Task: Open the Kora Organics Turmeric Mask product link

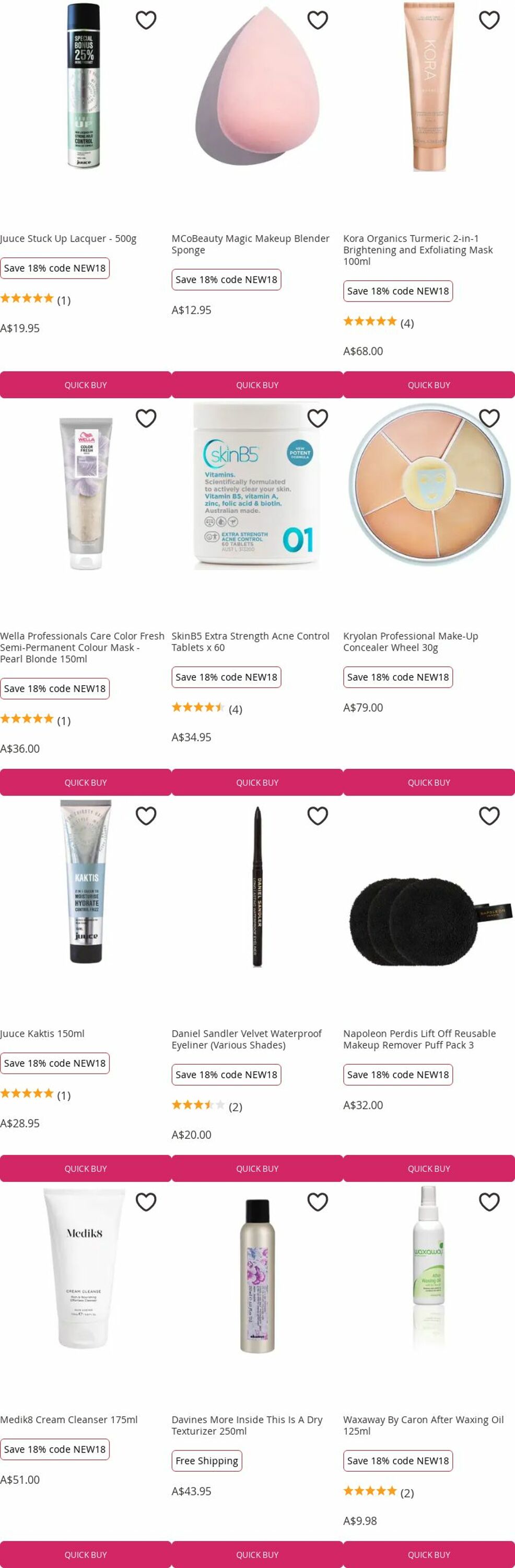Action: click(418, 249)
